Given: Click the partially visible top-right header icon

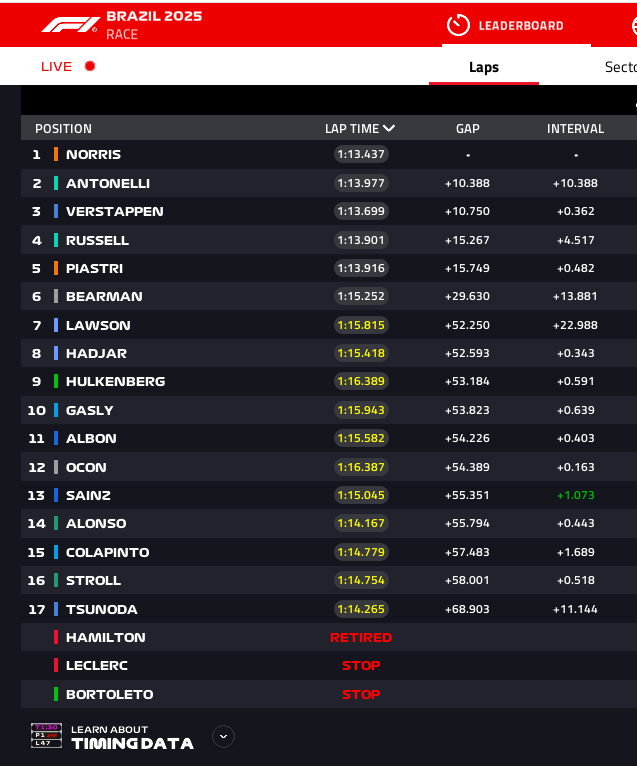Looking at the screenshot, I should click(x=632, y=25).
